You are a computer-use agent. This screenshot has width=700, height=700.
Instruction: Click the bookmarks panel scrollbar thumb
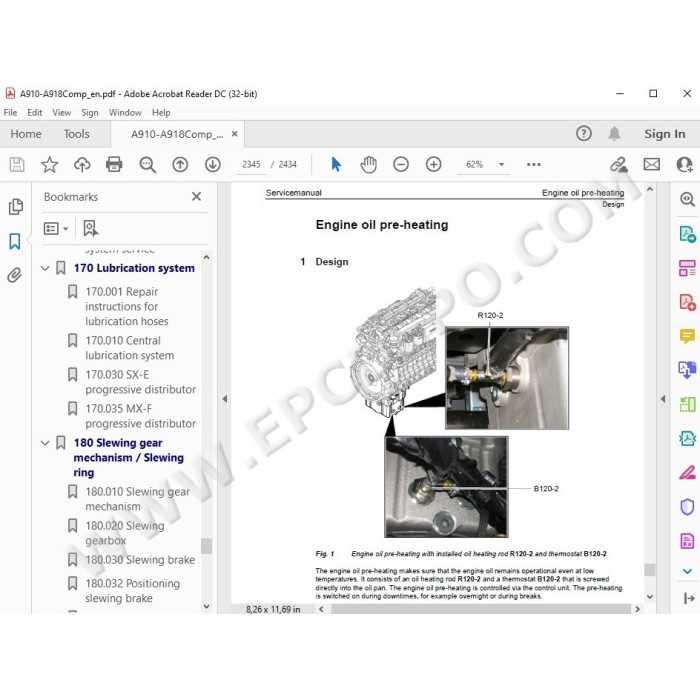click(206, 546)
